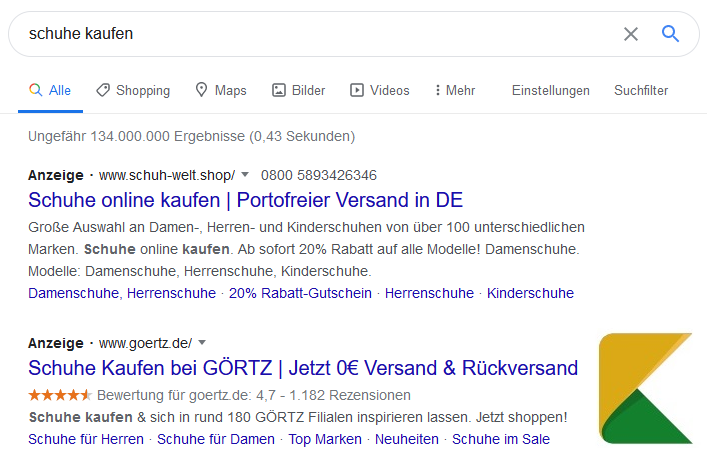The image size is (707, 465).
Task: Click the Videos play icon
Action: 357,90
